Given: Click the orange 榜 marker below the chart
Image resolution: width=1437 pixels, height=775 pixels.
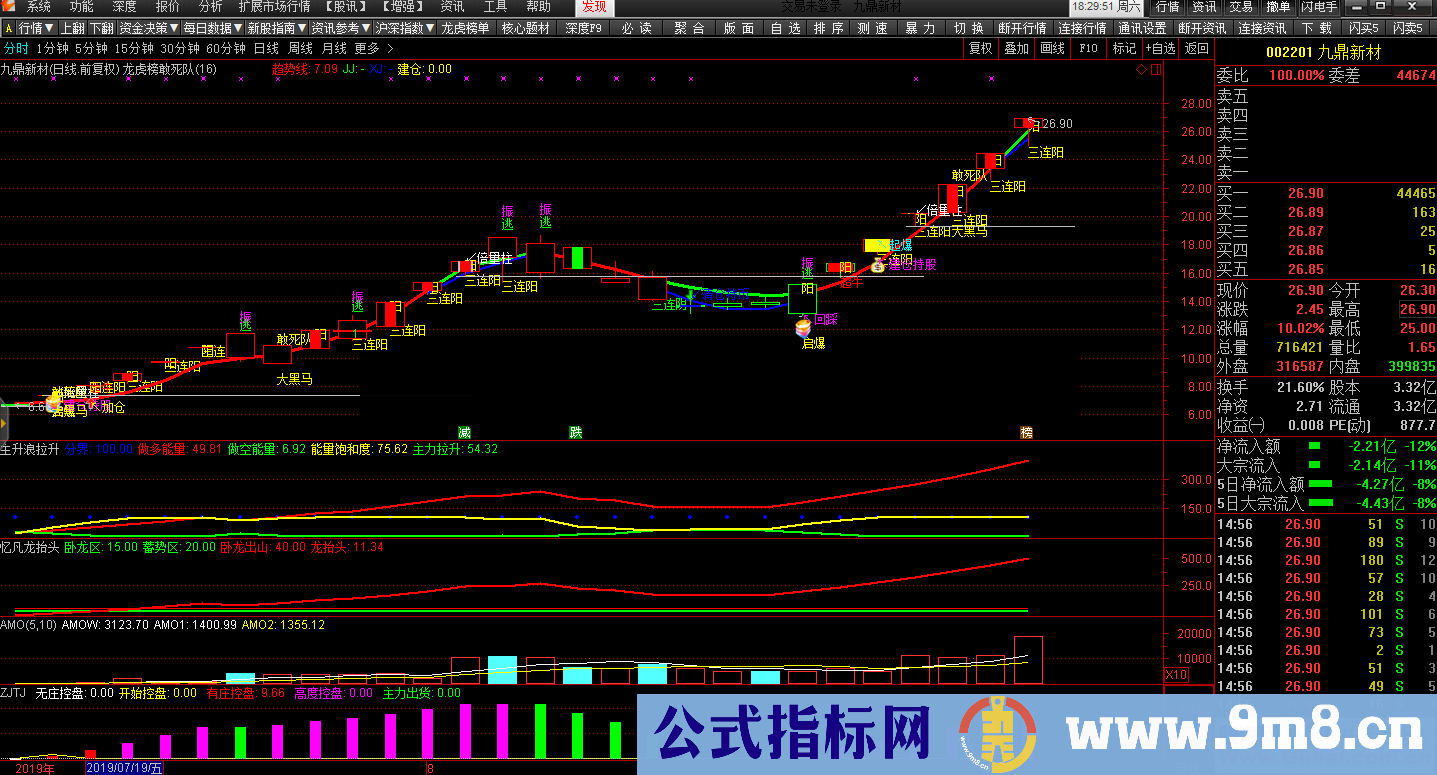Looking at the screenshot, I should pos(1026,432).
